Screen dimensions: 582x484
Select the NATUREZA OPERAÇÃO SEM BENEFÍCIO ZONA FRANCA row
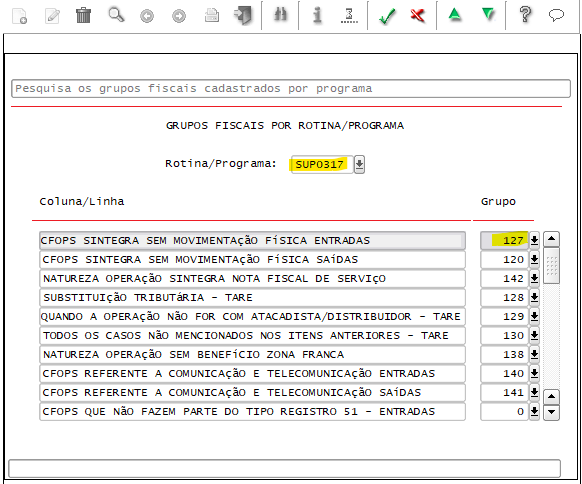[x=252, y=354]
